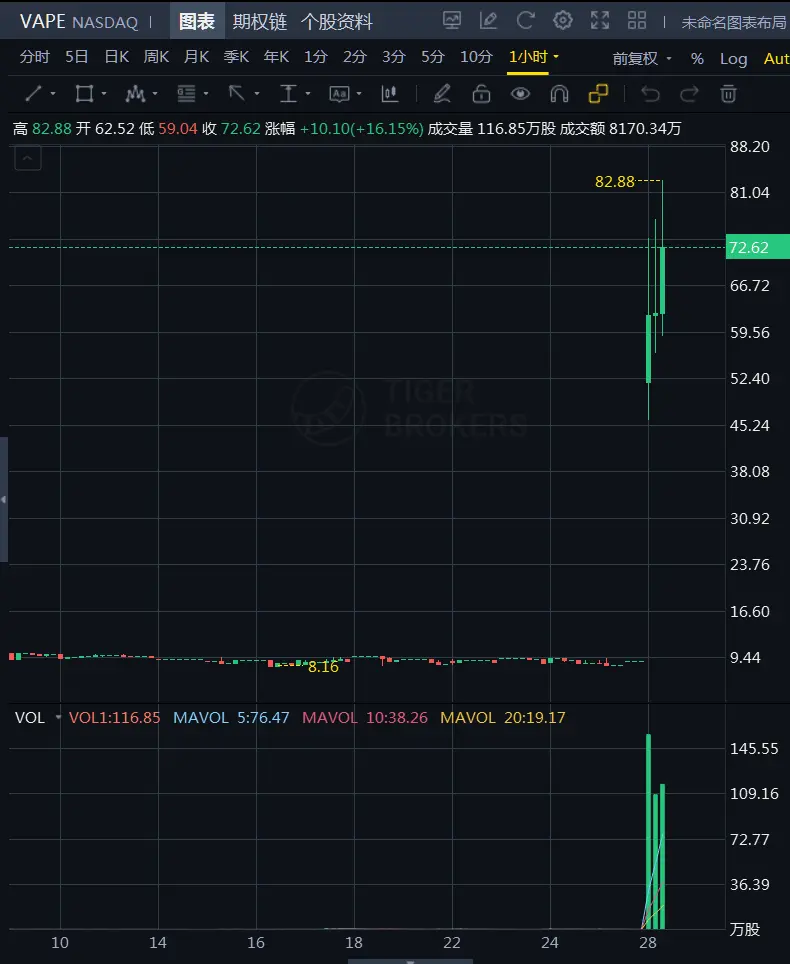Select the Fibonacci levels tool
Image resolution: width=790 pixels, height=964 pixels.
186,93
